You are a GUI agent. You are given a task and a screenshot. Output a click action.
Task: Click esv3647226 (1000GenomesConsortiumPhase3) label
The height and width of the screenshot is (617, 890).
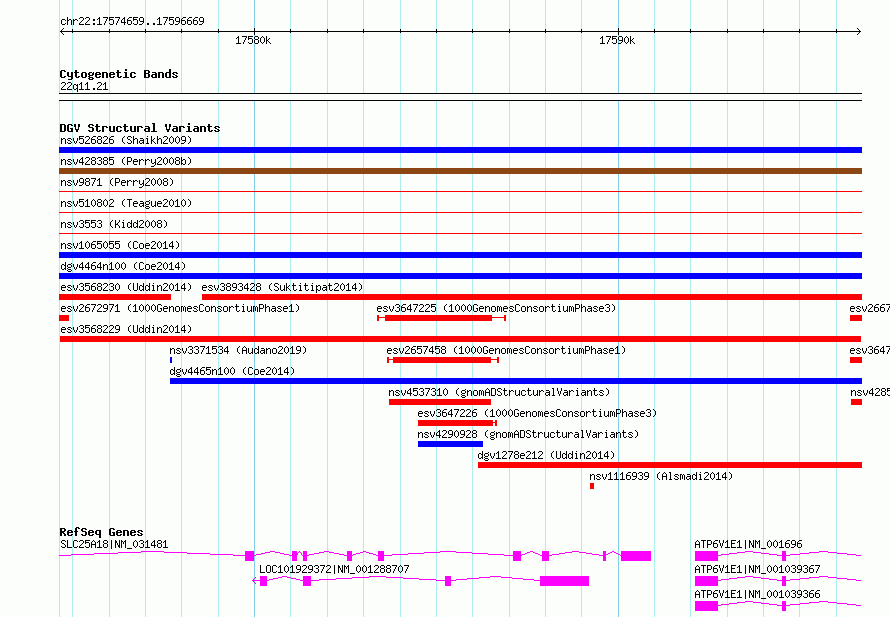tap(537, 413)
